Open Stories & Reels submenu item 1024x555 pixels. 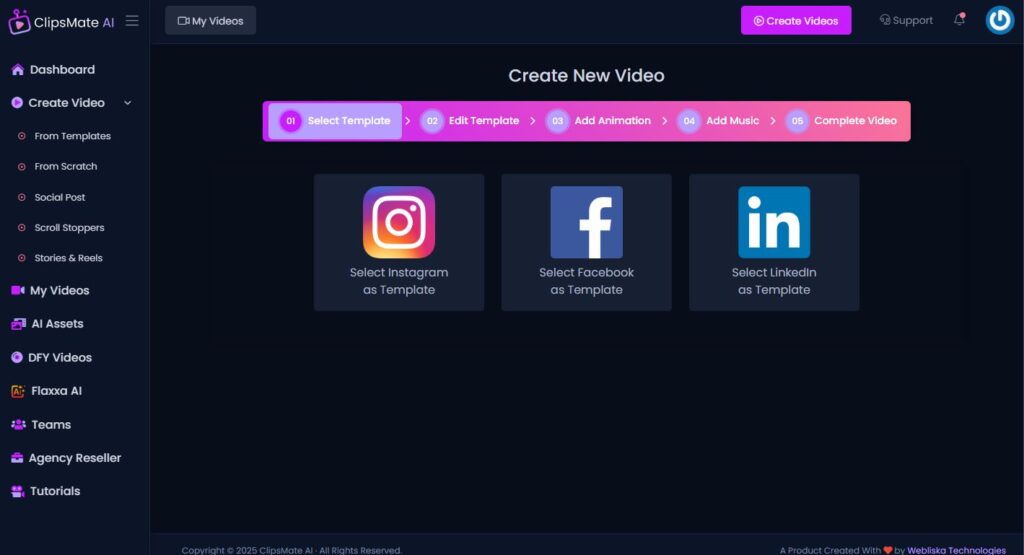click(x=68, y=258)
